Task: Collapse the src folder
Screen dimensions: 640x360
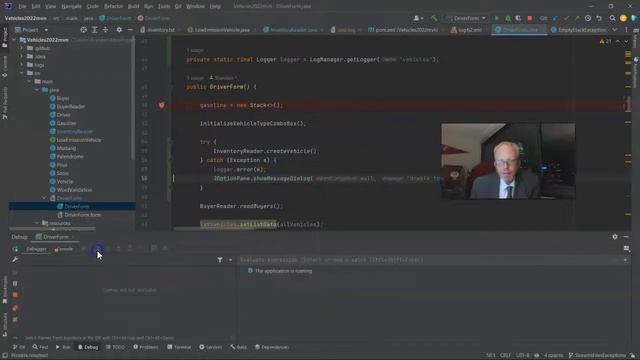Action: [x=22, y=73]
